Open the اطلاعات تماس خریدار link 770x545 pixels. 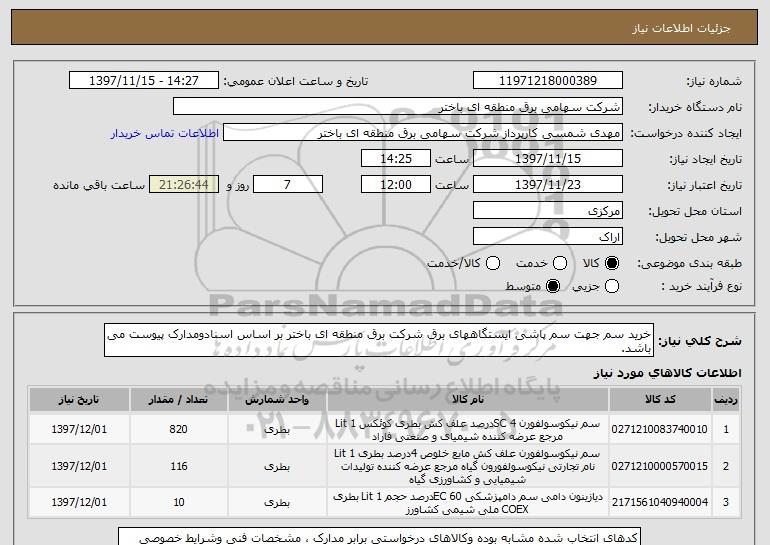coord(165,133)
